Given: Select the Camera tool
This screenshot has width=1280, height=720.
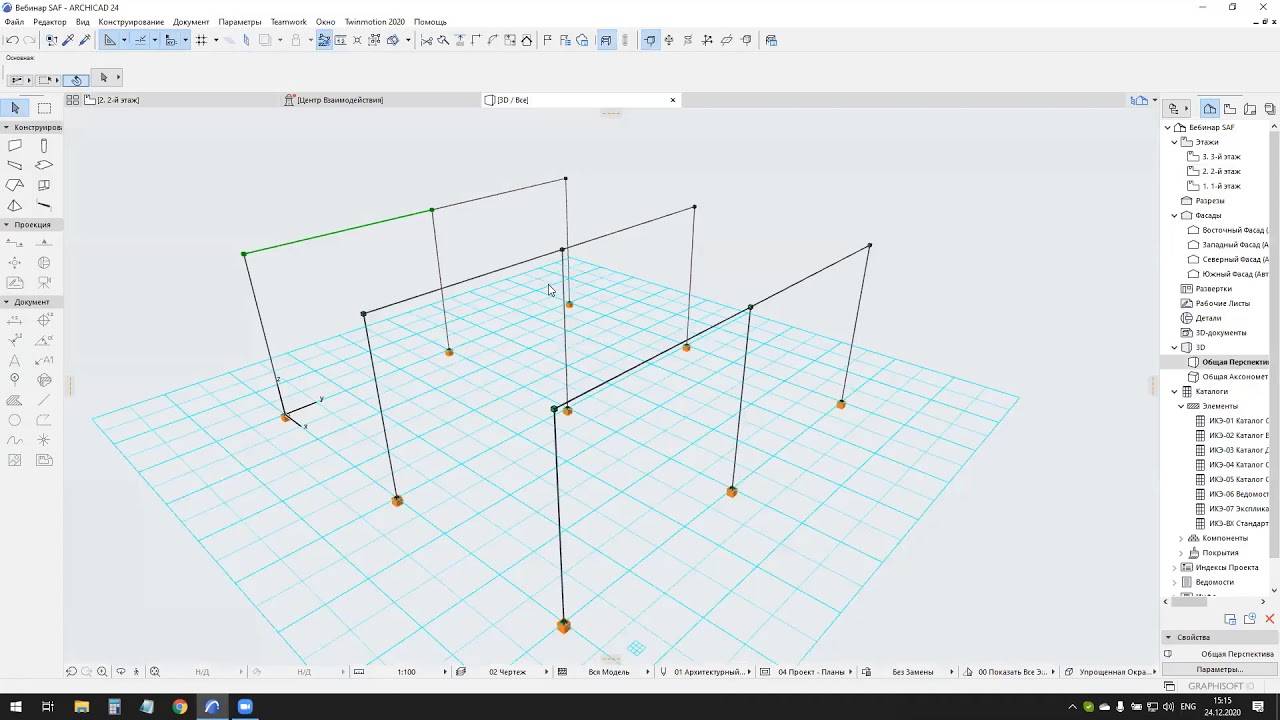Looking at the screenshot, I should click(44, 282).
